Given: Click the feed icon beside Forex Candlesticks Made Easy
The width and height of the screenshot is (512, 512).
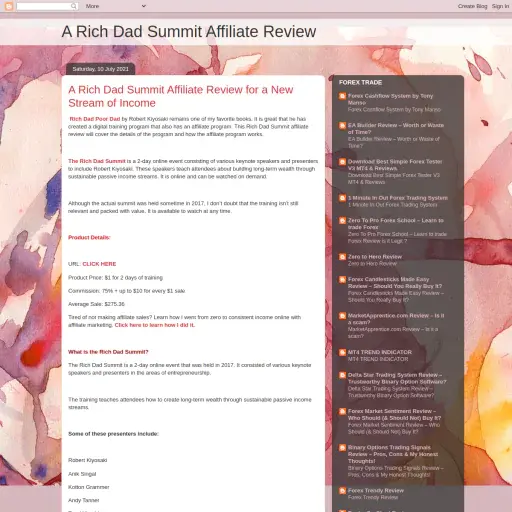Looking at the screenshot, I should point(342,280).
